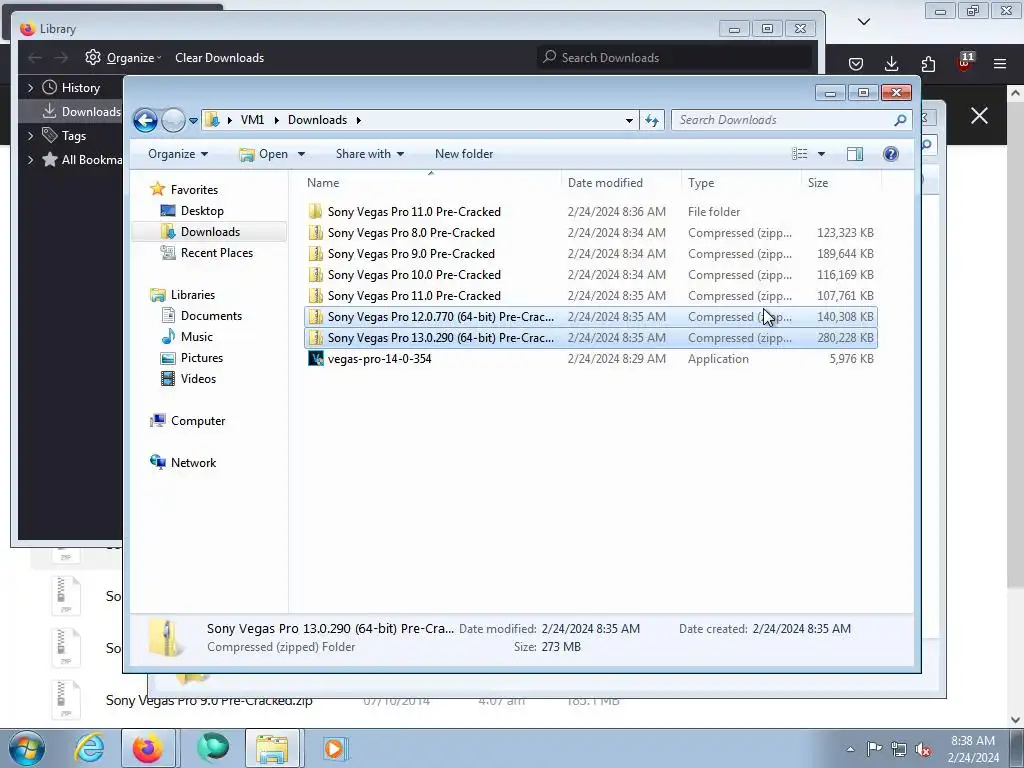This screenshot has width=1024, height=768.
Task: Select Sony Vegas Pro 12.0.770 (64-bit) zip
Action: [x=591, y=317]
